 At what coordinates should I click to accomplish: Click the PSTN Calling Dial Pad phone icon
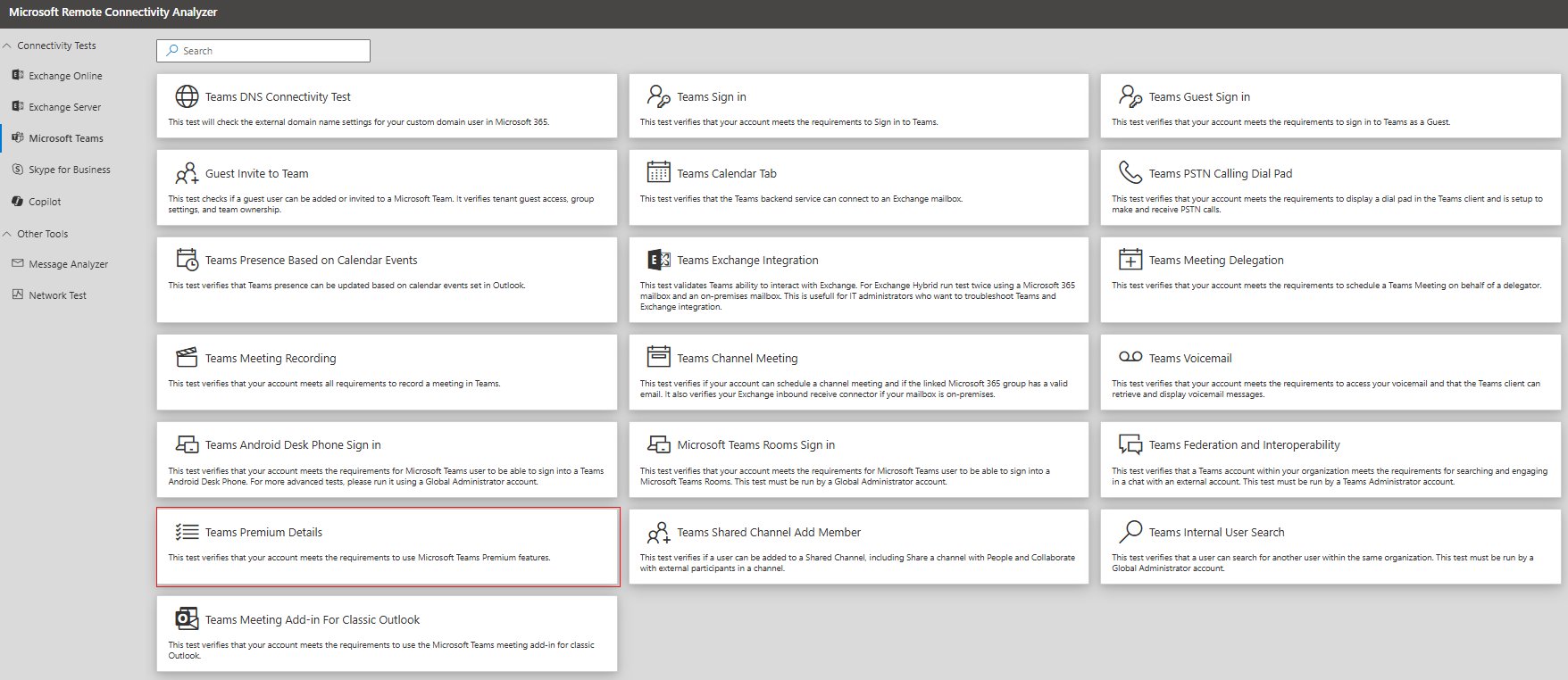(x=1130, y=172)
